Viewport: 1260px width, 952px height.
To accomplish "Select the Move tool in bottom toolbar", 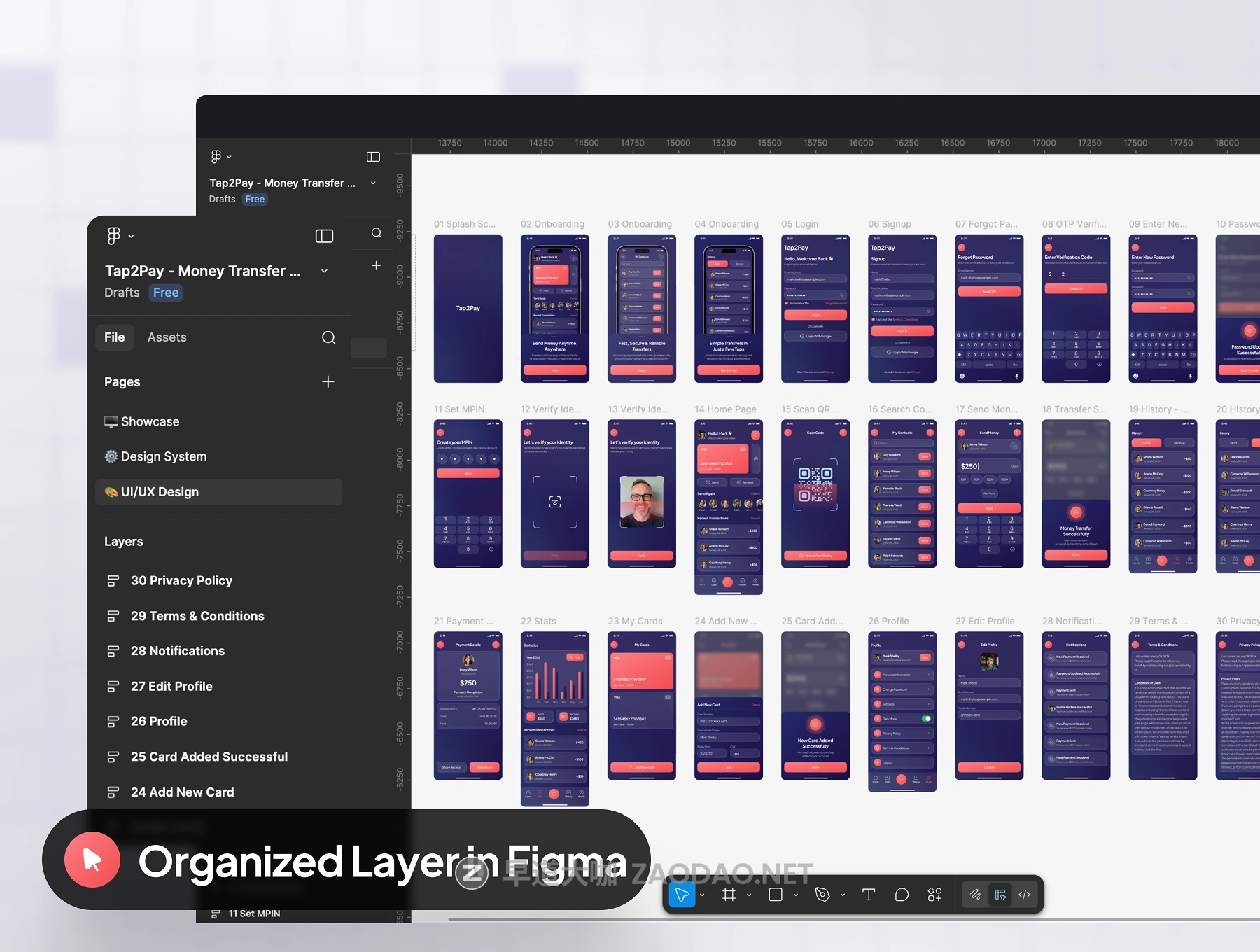I will pos(682,895).
